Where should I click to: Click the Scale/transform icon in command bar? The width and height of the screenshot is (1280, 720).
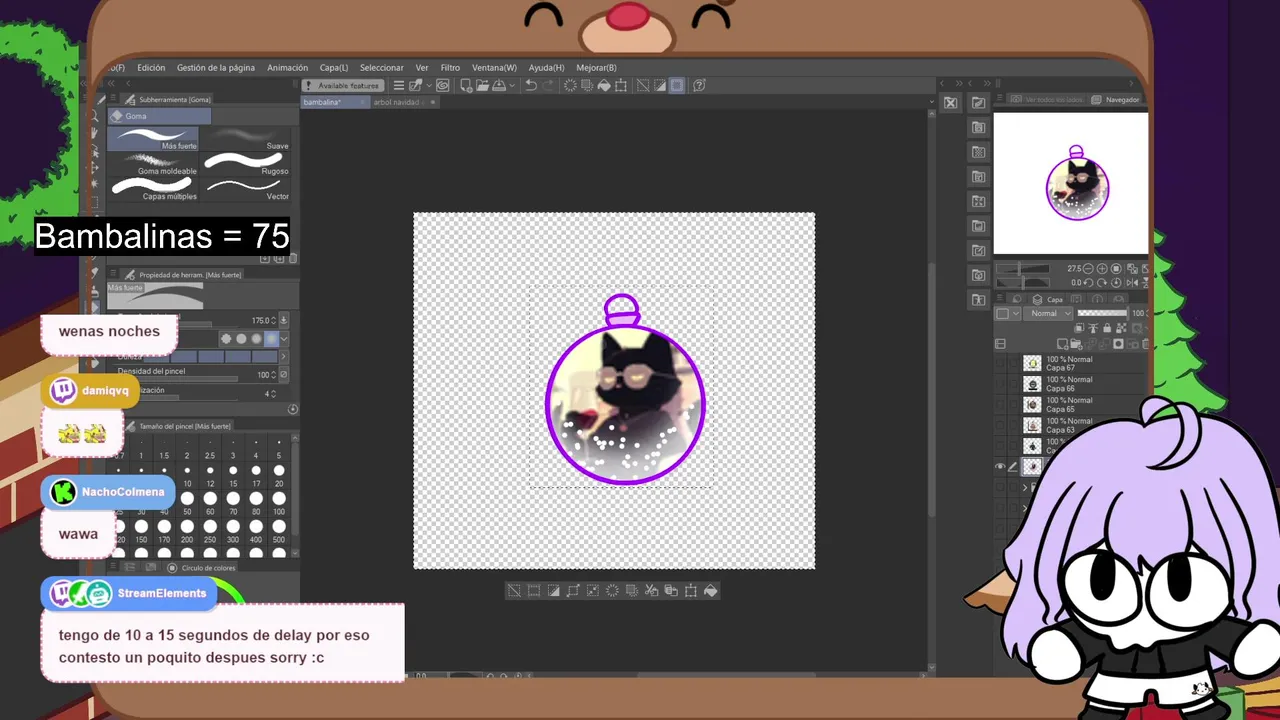(621, 85)
